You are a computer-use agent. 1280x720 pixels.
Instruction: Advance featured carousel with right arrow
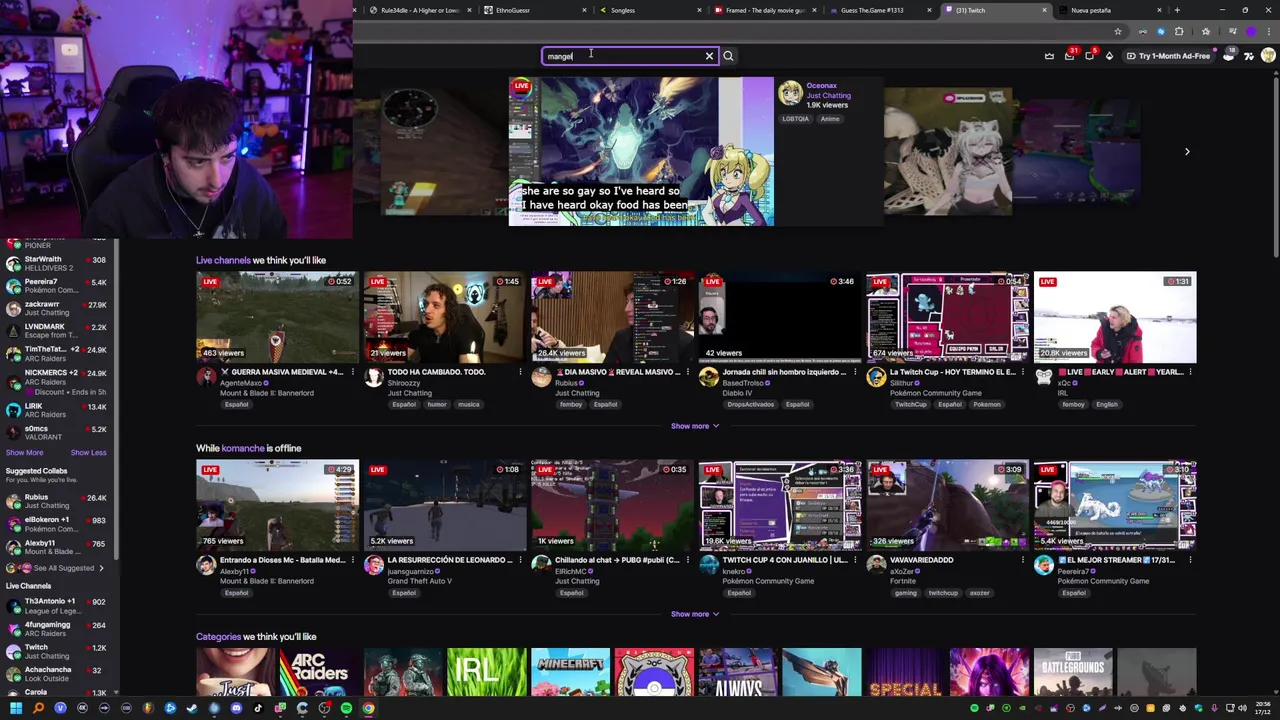[x=1187, y=152]
